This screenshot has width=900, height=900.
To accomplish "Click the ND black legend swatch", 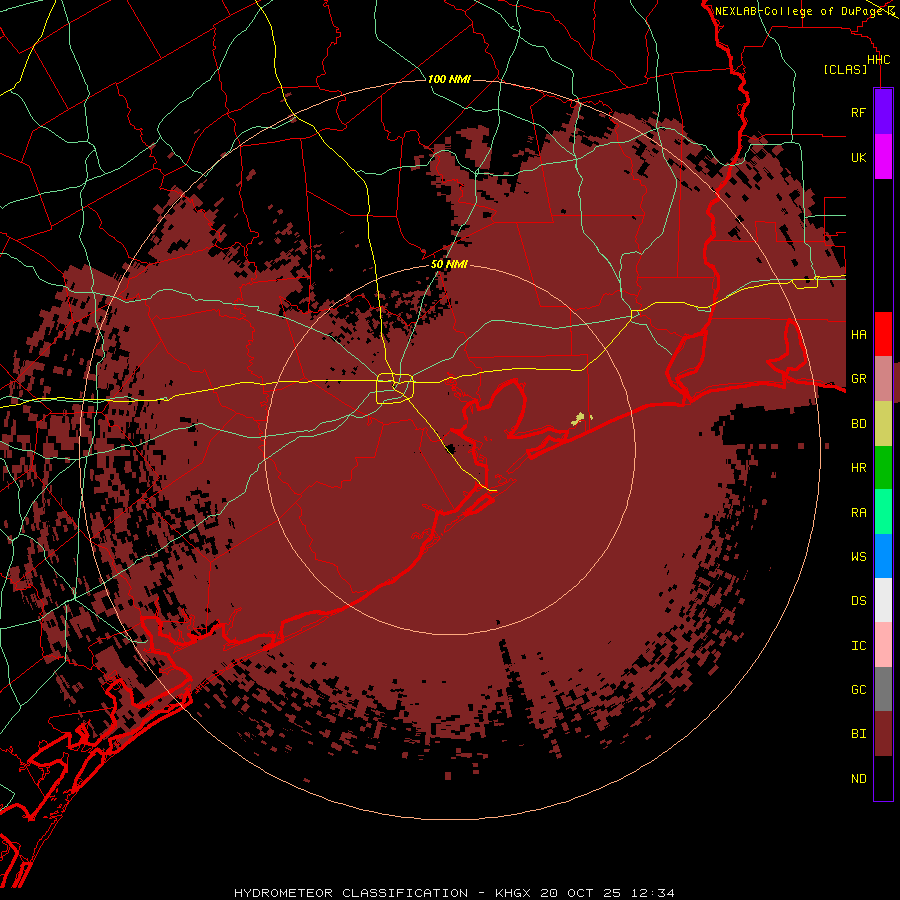I will tap(883, 778).
